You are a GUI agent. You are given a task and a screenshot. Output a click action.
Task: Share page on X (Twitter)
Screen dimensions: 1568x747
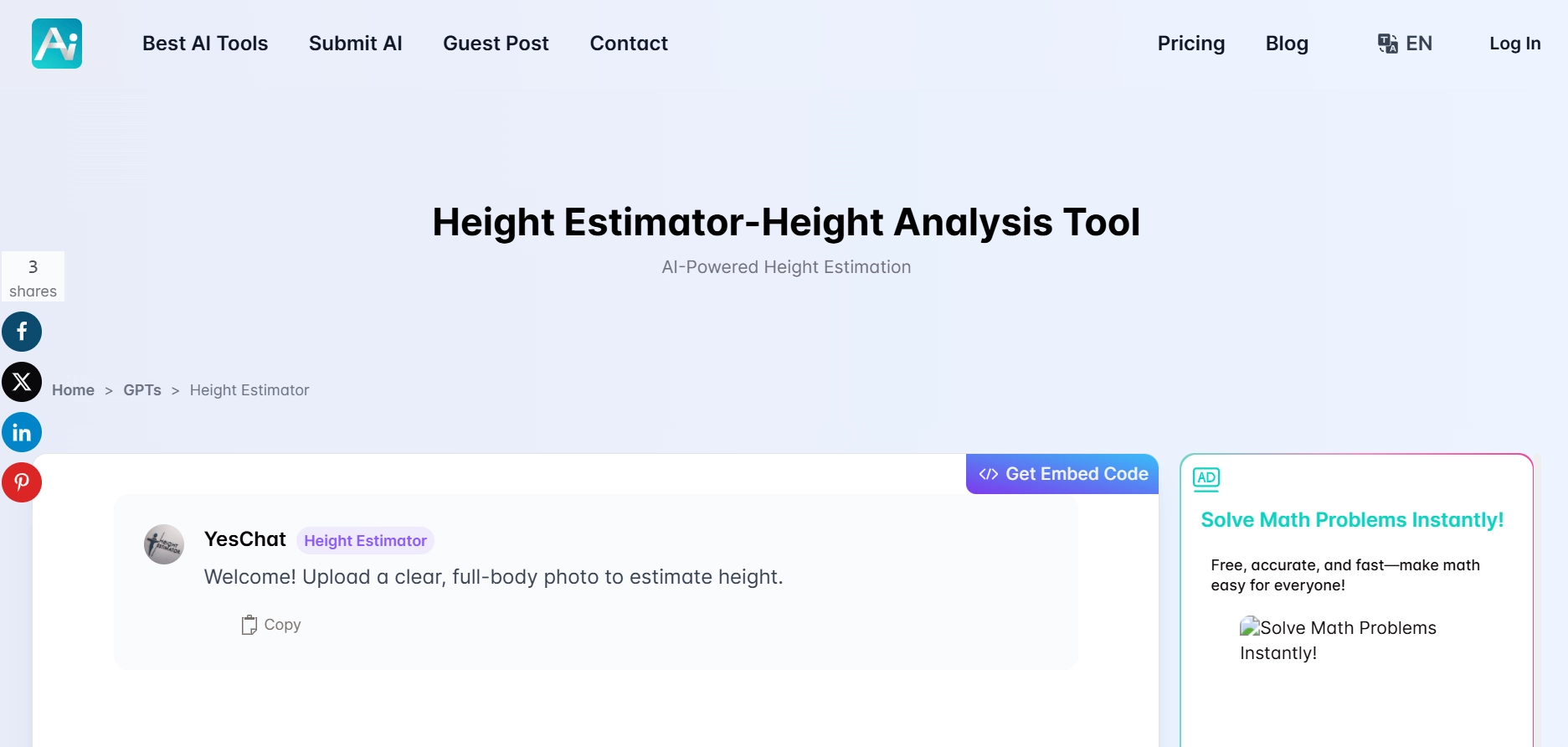pyautogui.click(x=22, y=382)
